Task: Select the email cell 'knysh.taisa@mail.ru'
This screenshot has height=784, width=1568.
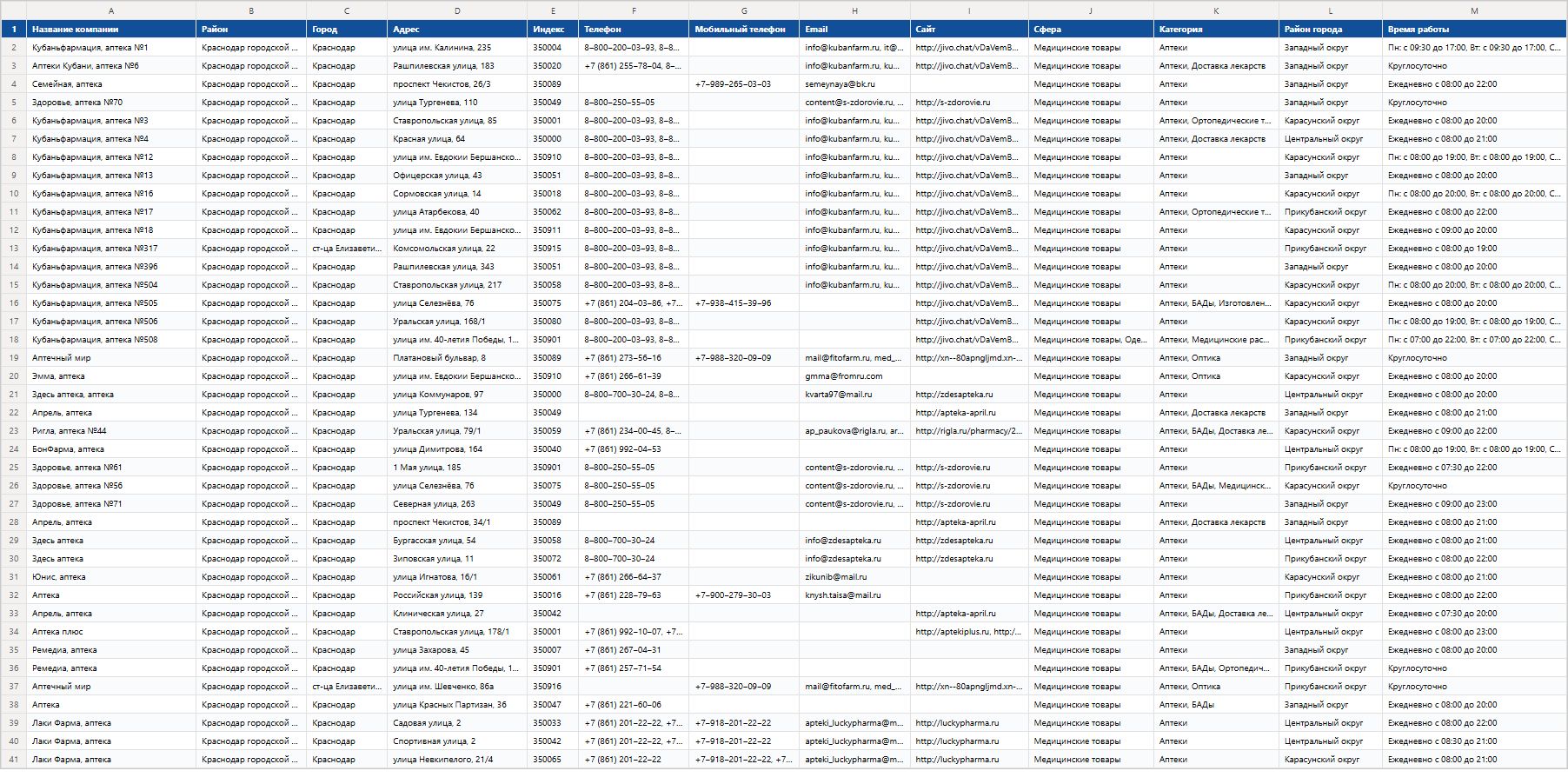Action: click(x=855, y=595)
